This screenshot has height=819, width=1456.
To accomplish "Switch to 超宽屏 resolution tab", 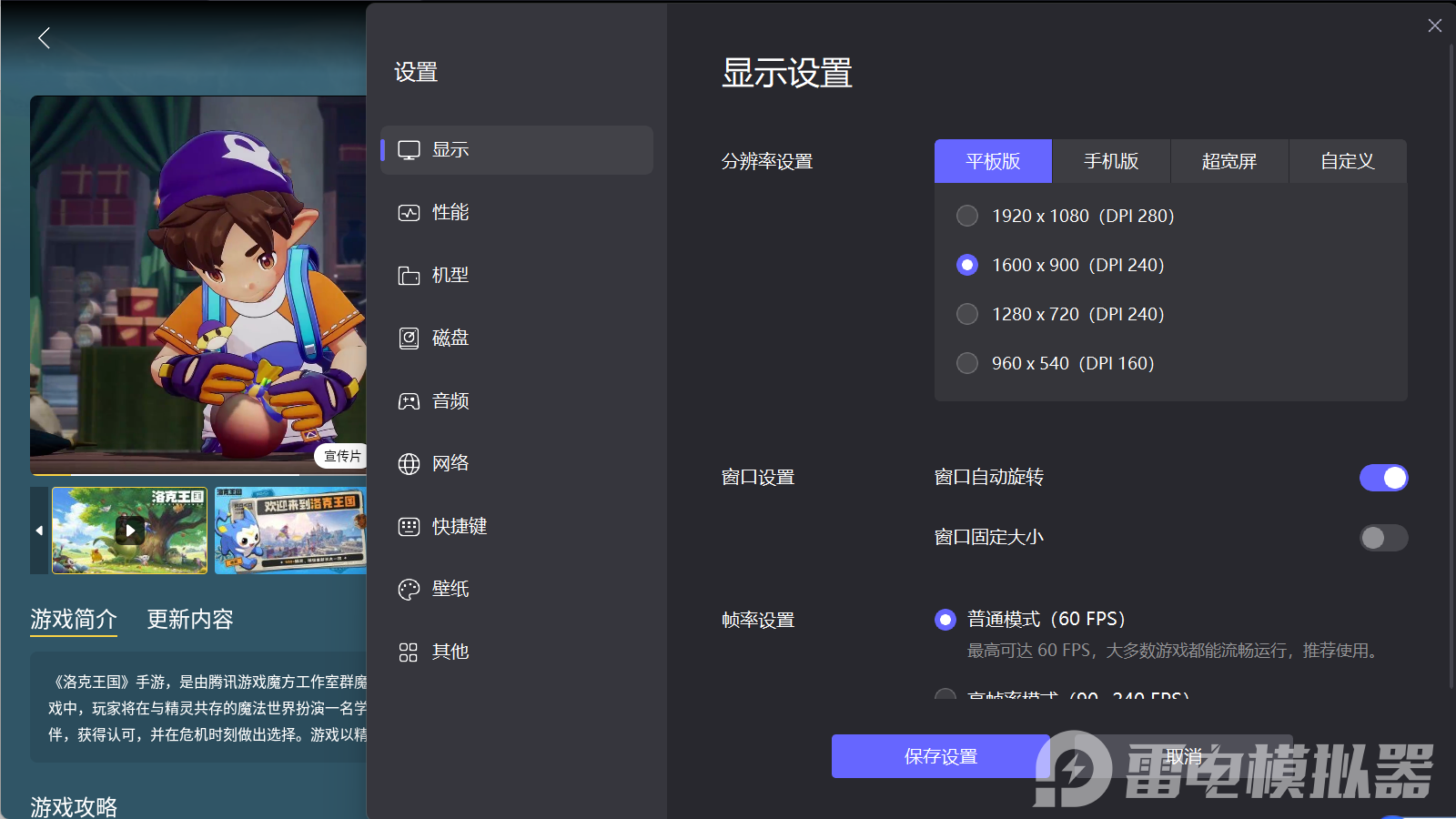I will click(x=1229, y=161).
